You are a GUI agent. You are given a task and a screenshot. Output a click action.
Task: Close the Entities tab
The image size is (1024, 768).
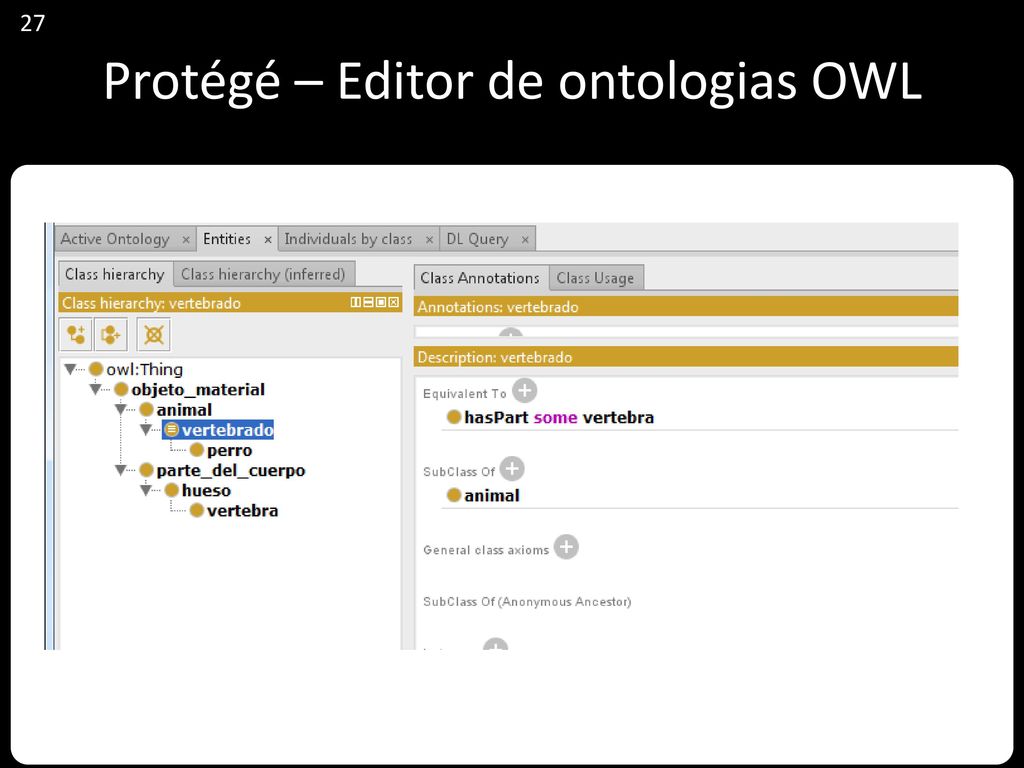pyautogui.click(x=268, y=240)
